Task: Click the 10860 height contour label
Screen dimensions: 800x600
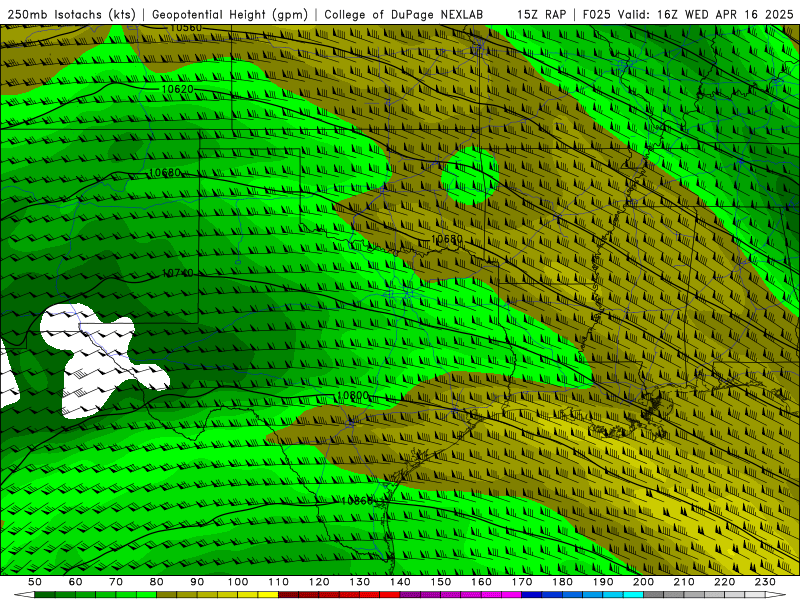Action: tap(357, 501)
